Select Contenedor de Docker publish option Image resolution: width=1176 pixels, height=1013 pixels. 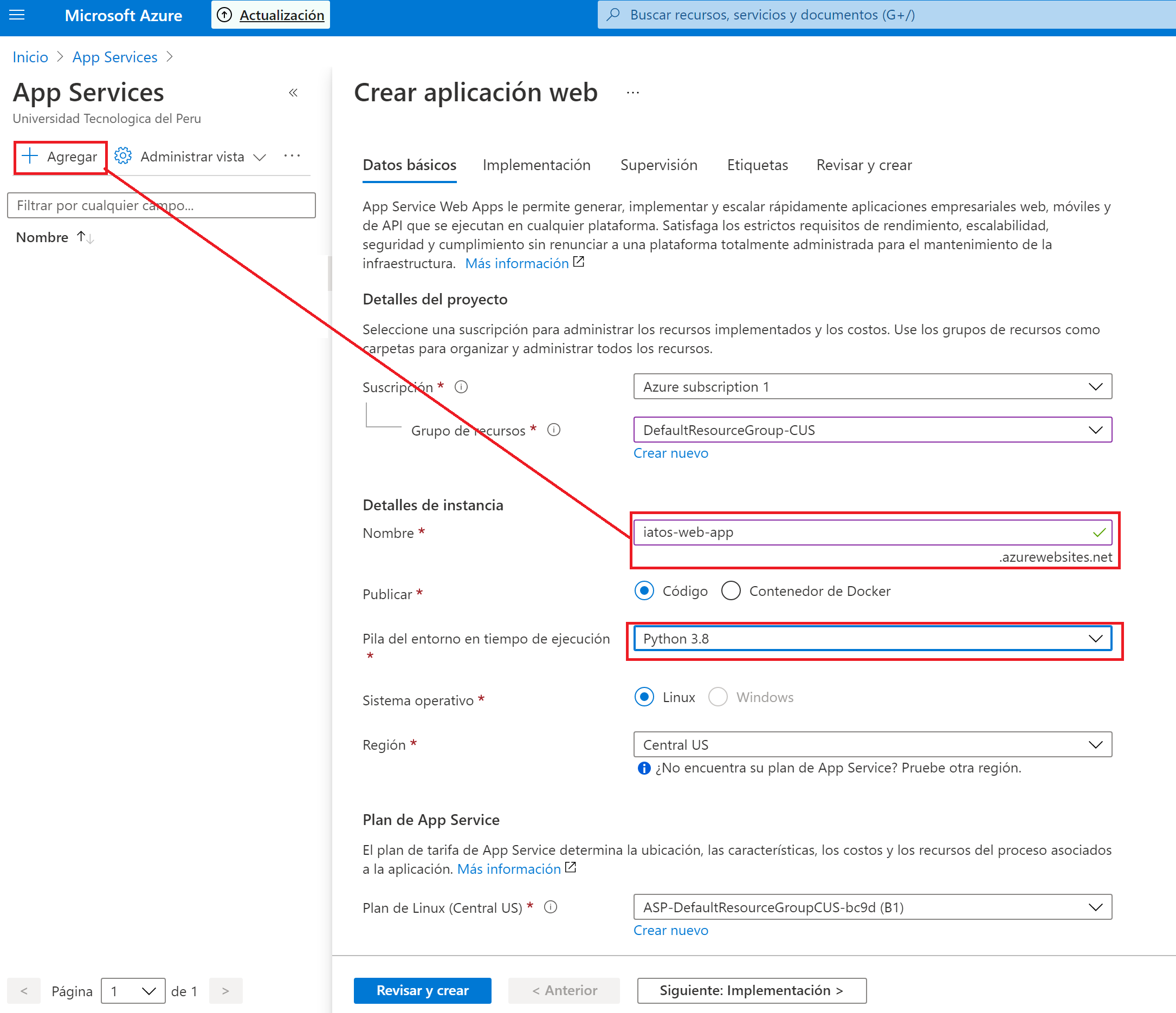(731, 591)
